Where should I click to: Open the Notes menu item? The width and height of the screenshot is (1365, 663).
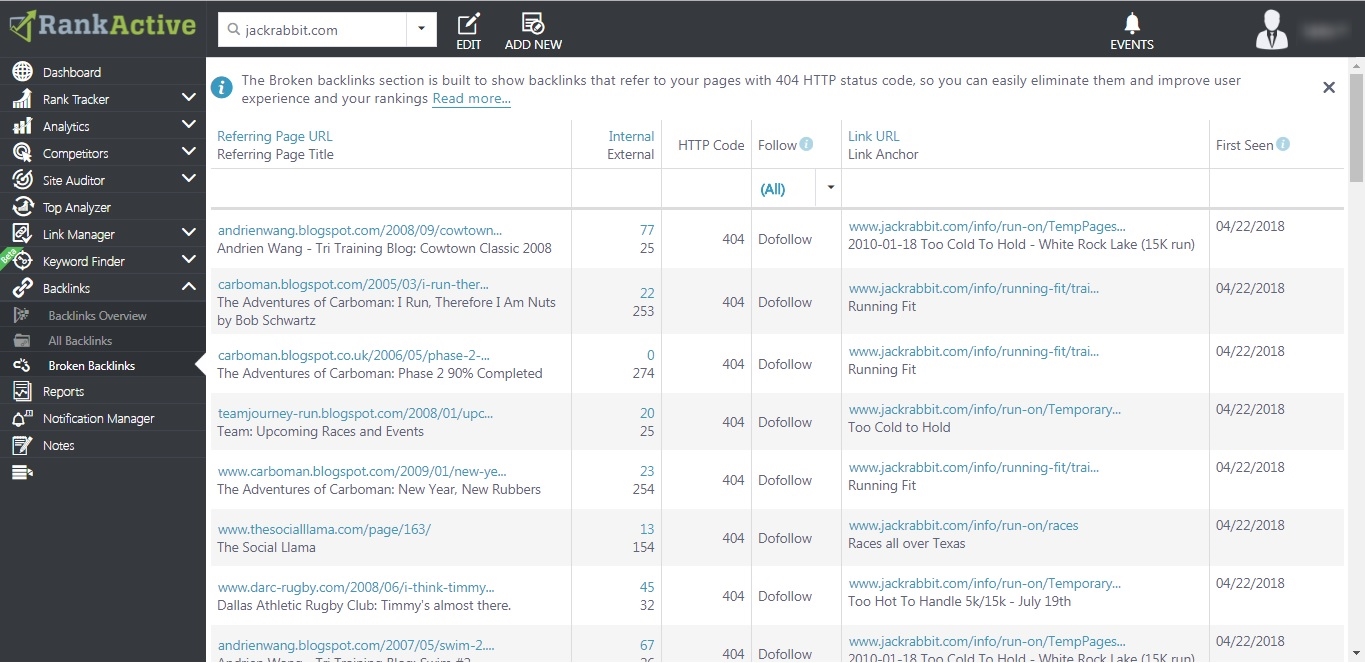(x=59, y=445)
